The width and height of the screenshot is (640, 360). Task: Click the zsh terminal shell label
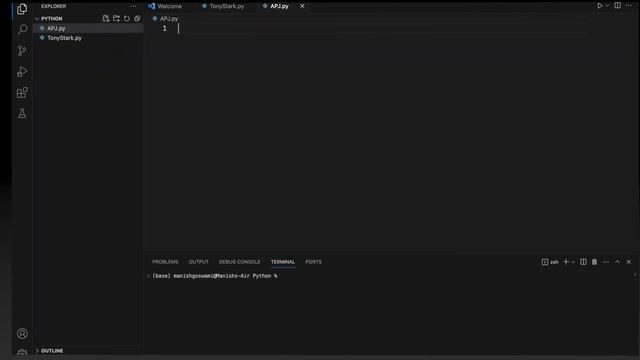[x=550, y=262]
